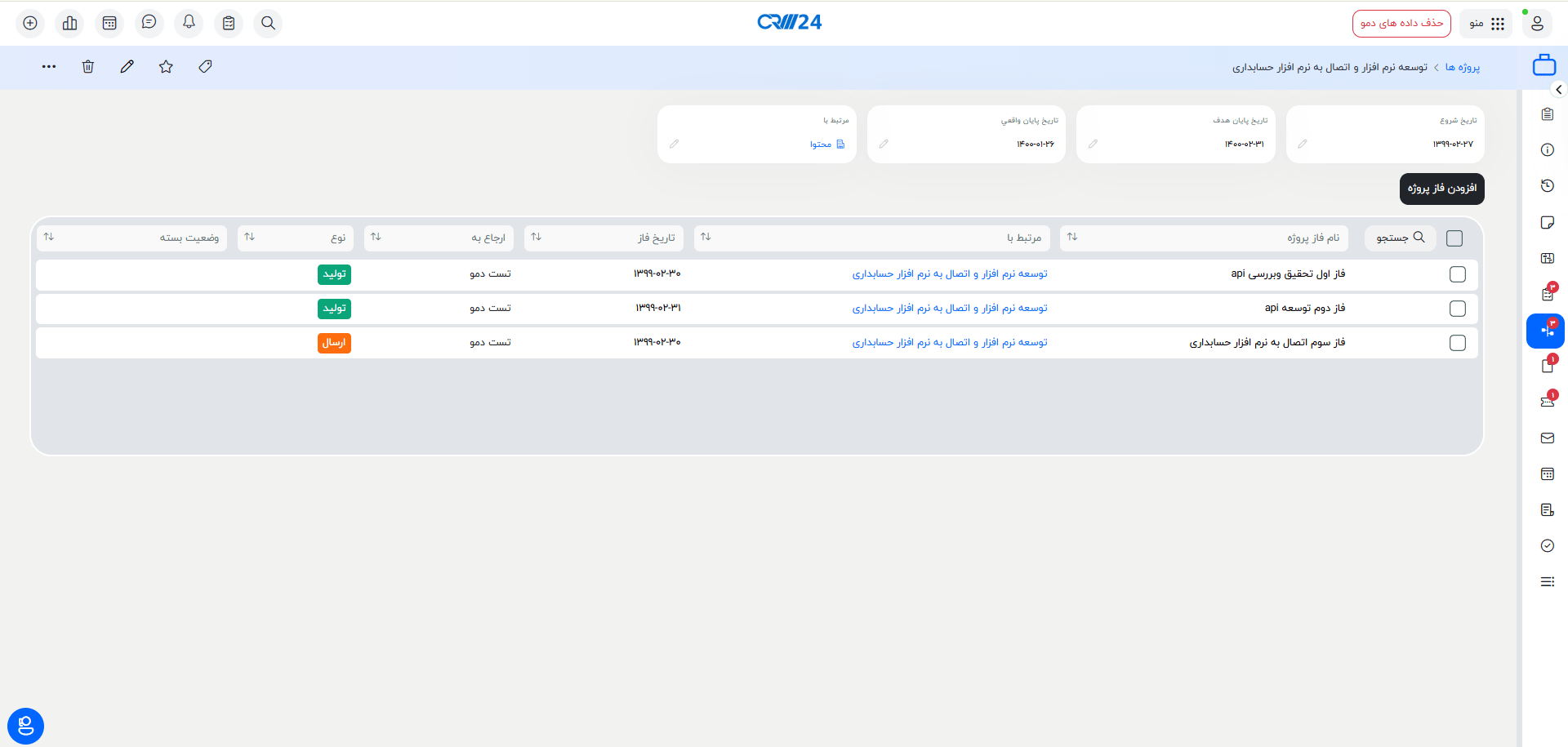Viewport: 1568px width, 747px height.
Task: Click the افزودن فاز پروژه button
Action: tap(1442, 189)
